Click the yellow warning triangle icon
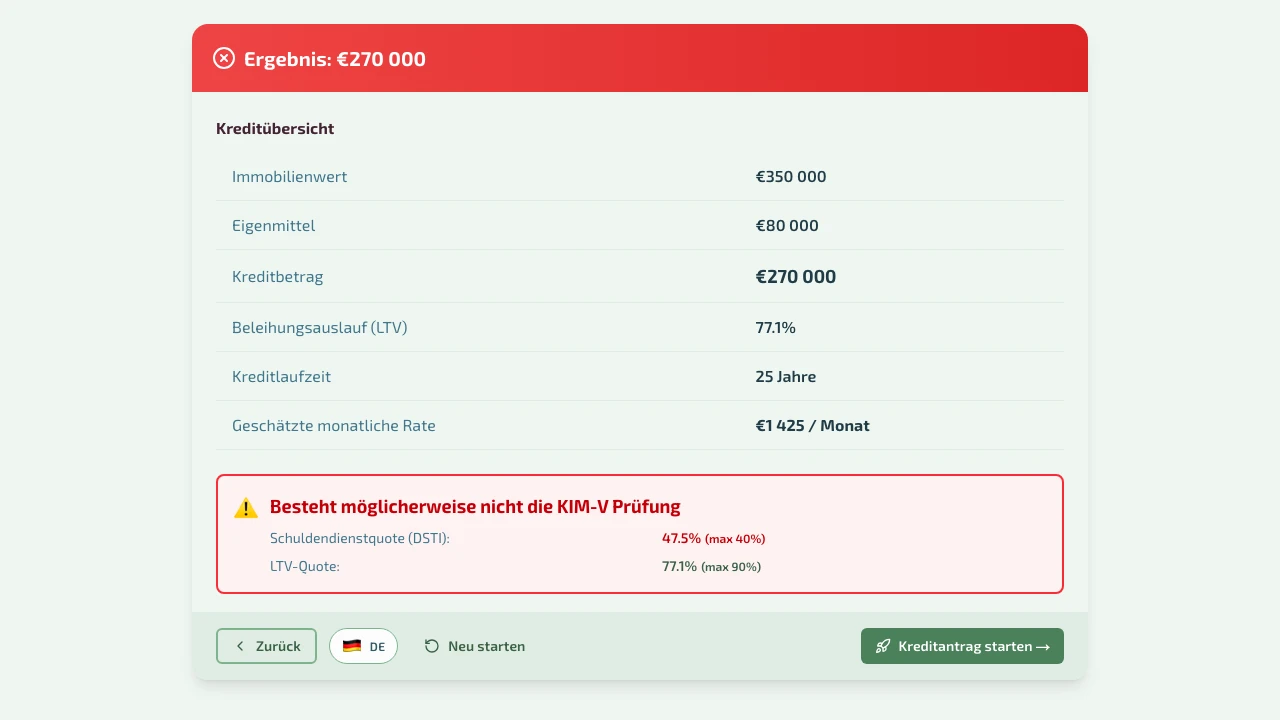Image resolution: width=1280 pixels, height=720 pixels. 246,508
